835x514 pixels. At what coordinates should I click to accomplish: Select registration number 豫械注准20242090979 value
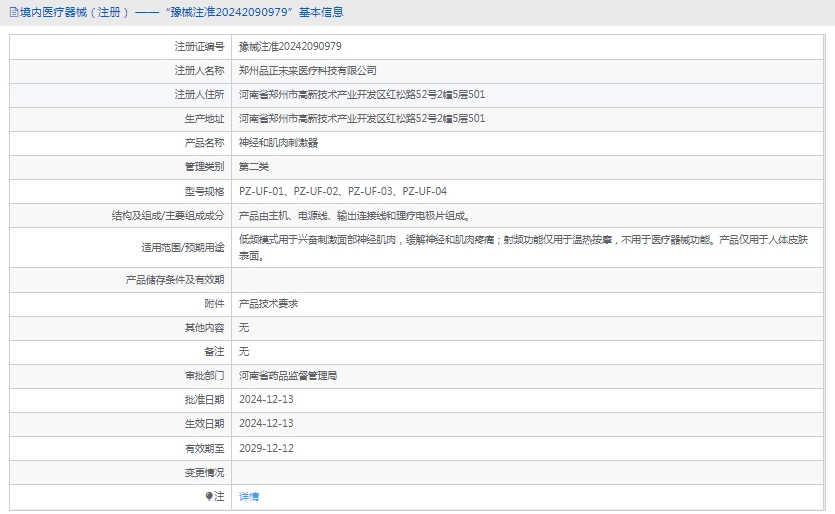(x=290, y=46)
